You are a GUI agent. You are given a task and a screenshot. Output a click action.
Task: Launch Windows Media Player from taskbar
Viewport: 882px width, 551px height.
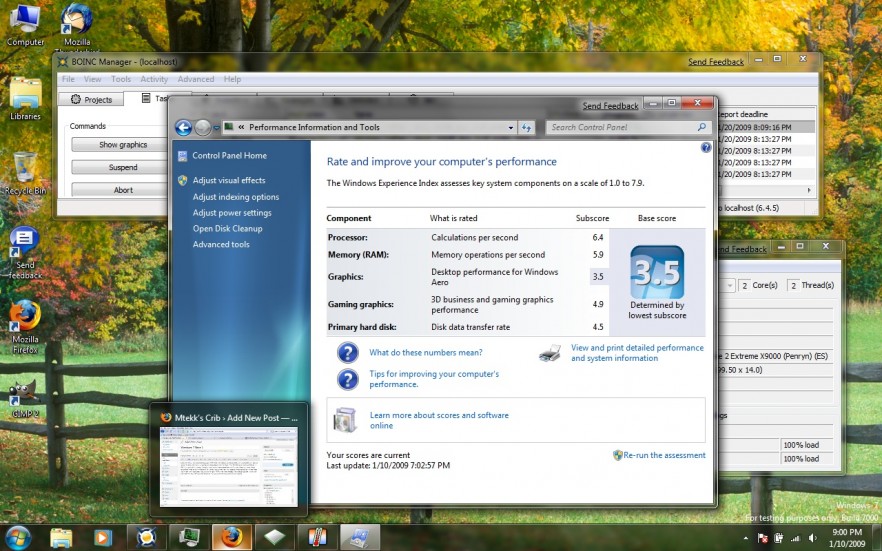point(102,538)
